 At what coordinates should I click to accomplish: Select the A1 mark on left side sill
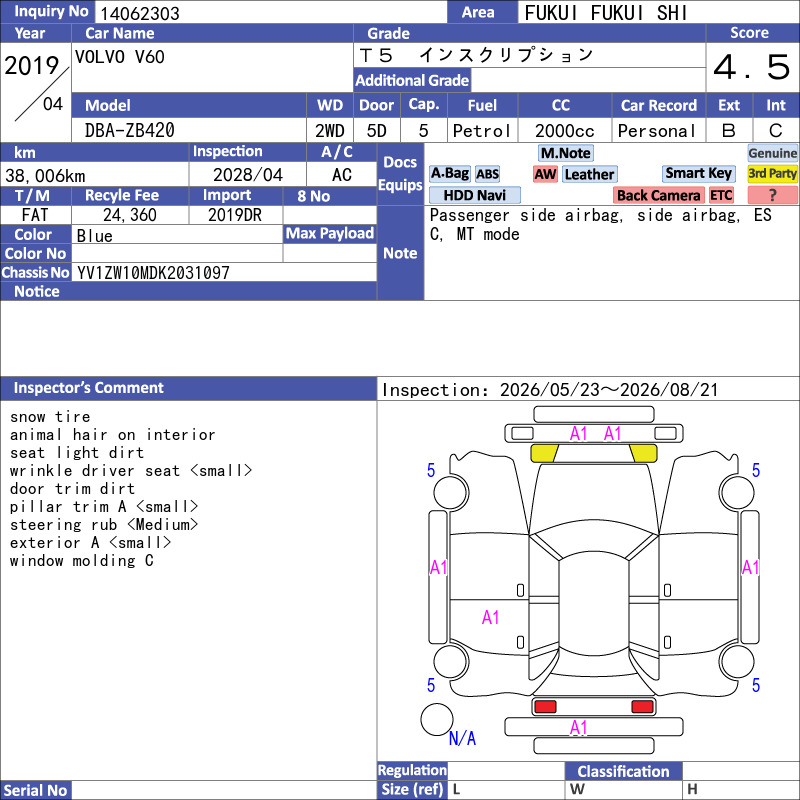tap(438, 567)
